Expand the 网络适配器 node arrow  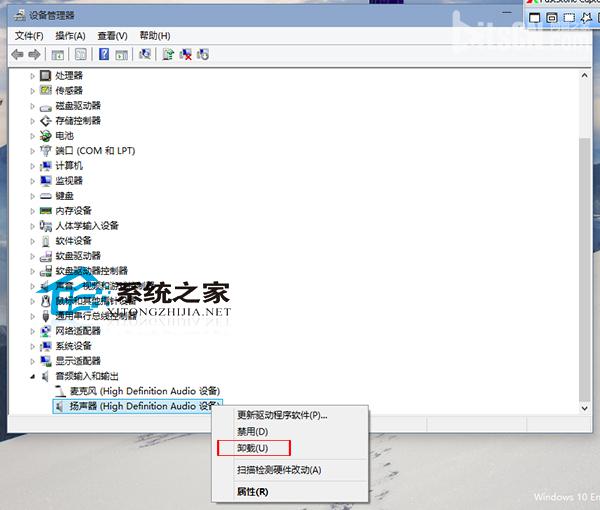[x=33, y=331]
